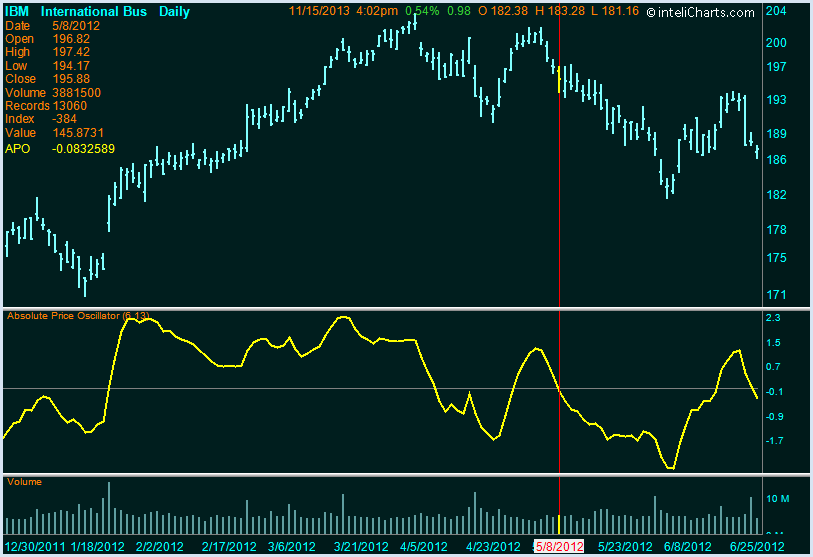Click the 0.98 price change value

coord(458,11)
